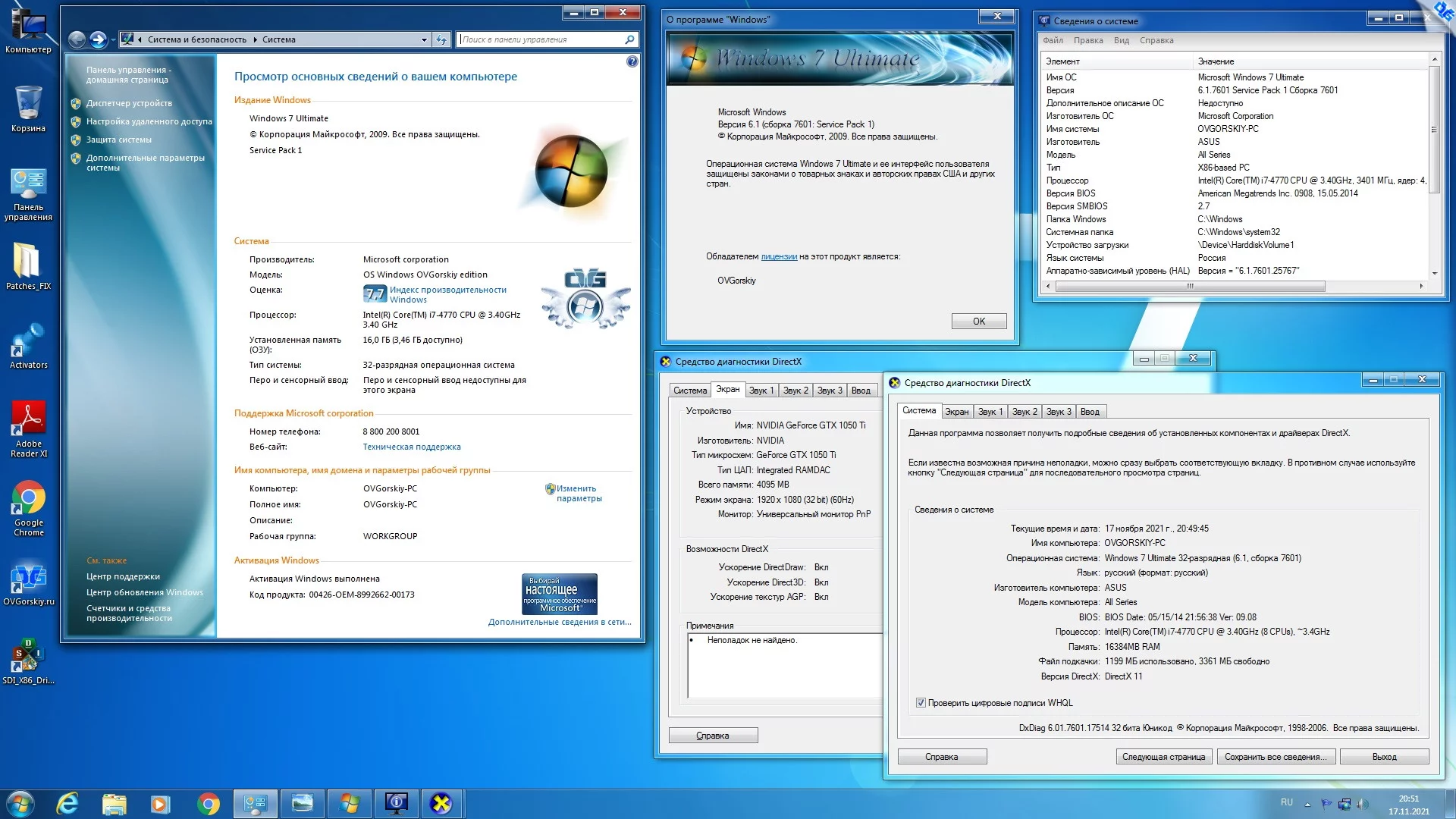1456x819 pixels.
Task: Expand the address bar history dropdown
Action: 424,39
